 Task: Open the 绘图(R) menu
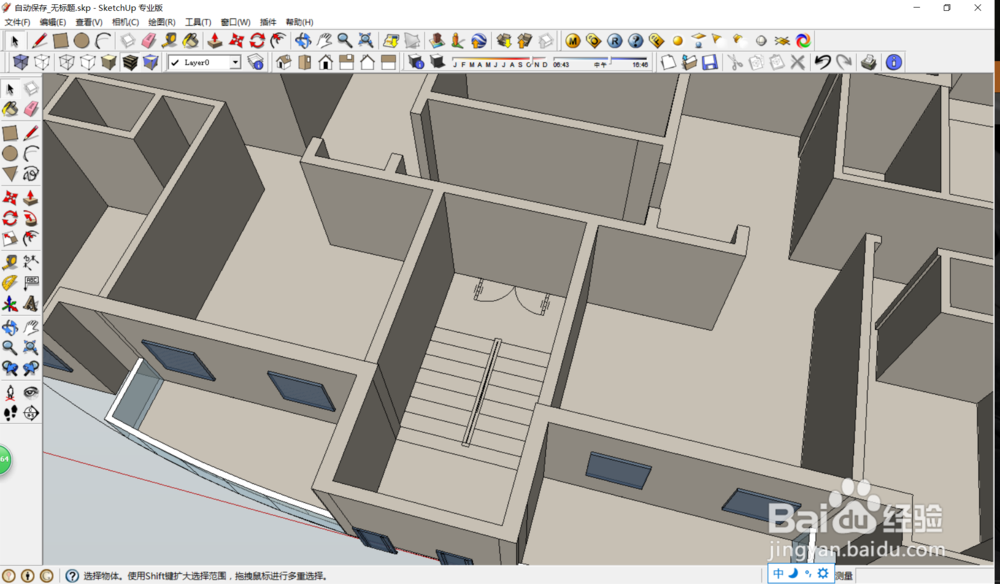[x=161, y=22]
